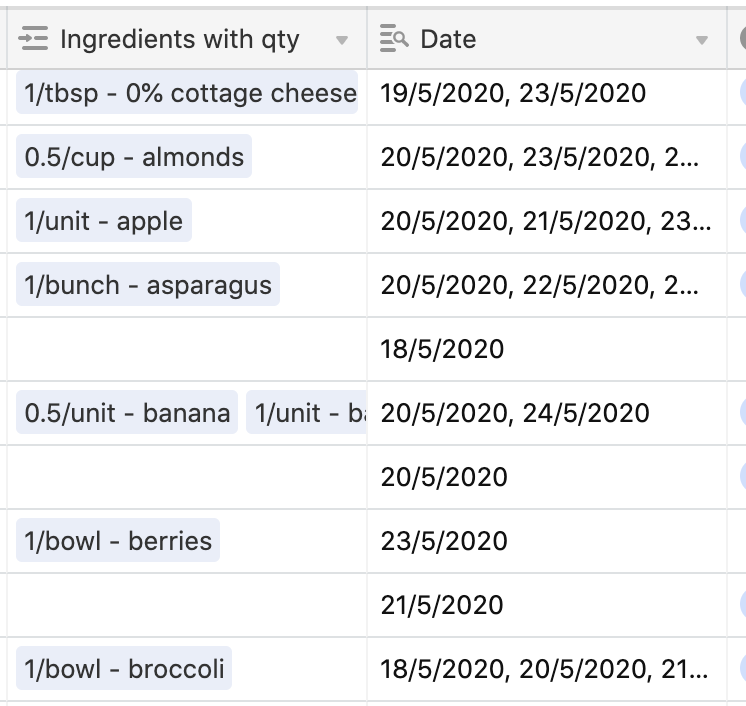Open the 1/bowl broccoli linked record
This screenshot has width=746, height=706.
124,668
